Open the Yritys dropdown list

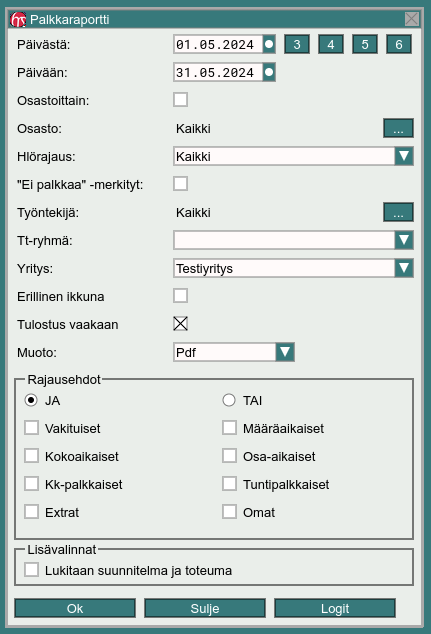pyautogui.click(x=404, y=268)
